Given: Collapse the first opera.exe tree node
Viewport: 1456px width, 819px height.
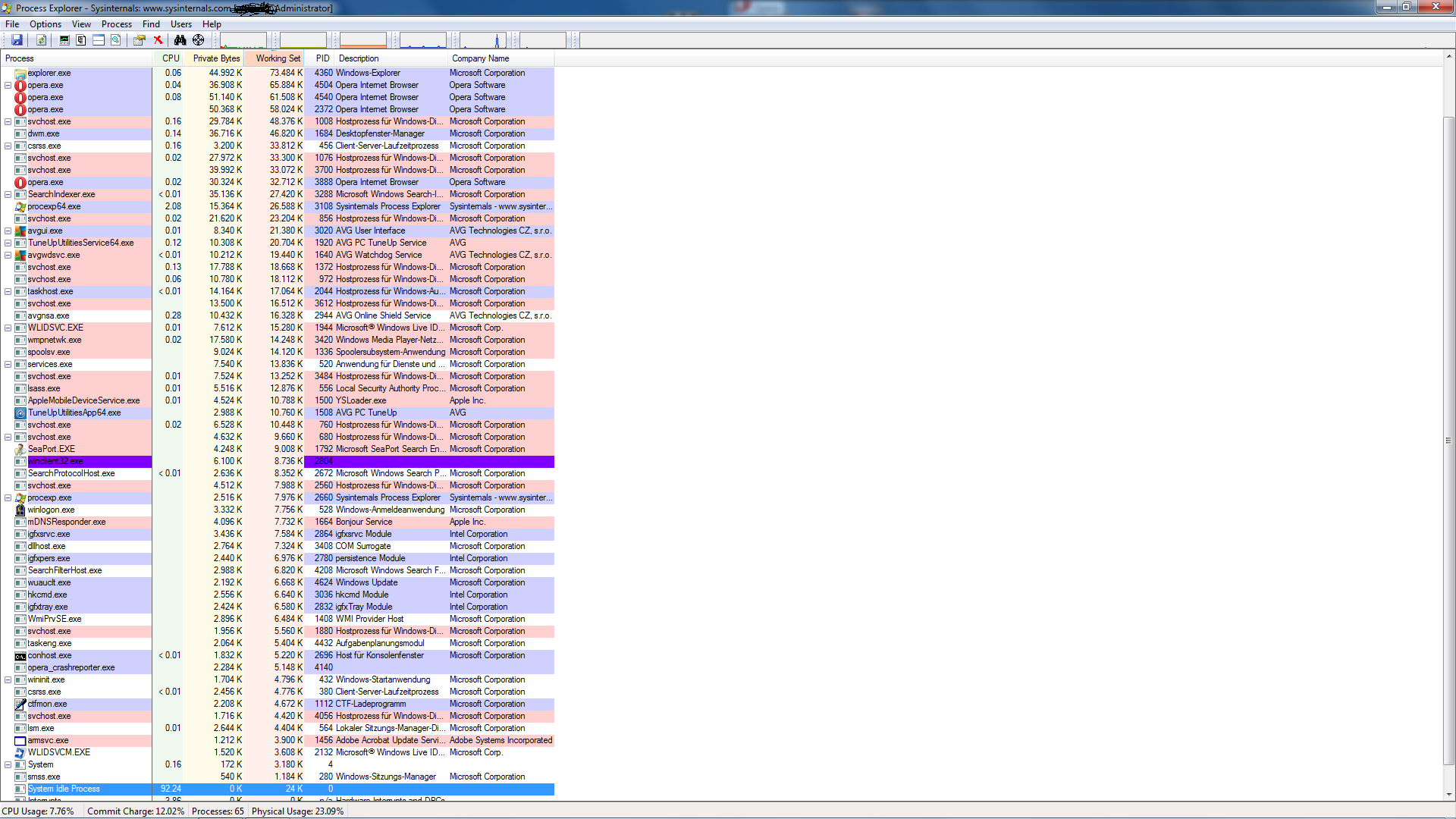Looking at the screenshot, I should point(8,85).
